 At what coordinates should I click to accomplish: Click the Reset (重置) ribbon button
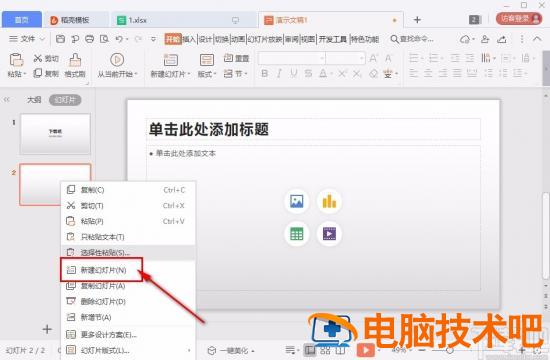tap(236, 58)
